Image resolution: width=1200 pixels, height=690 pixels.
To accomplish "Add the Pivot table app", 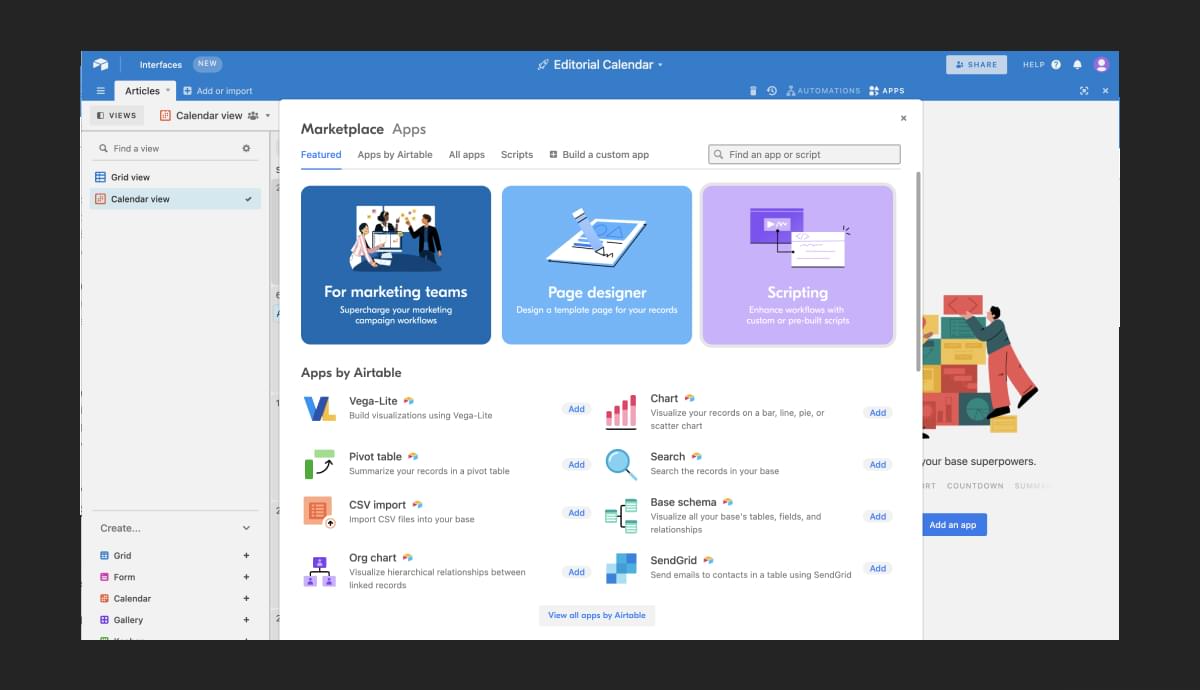I will (x=576, y=465).
